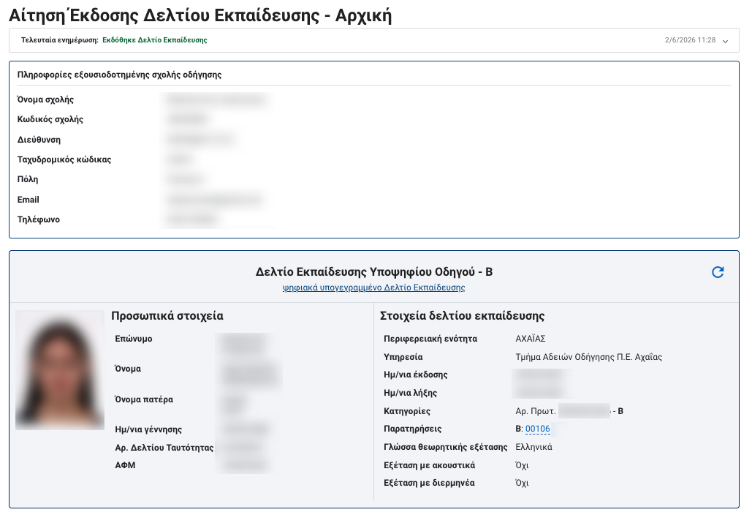Click the Αρ. Πρωτ. text

point(535,411)
